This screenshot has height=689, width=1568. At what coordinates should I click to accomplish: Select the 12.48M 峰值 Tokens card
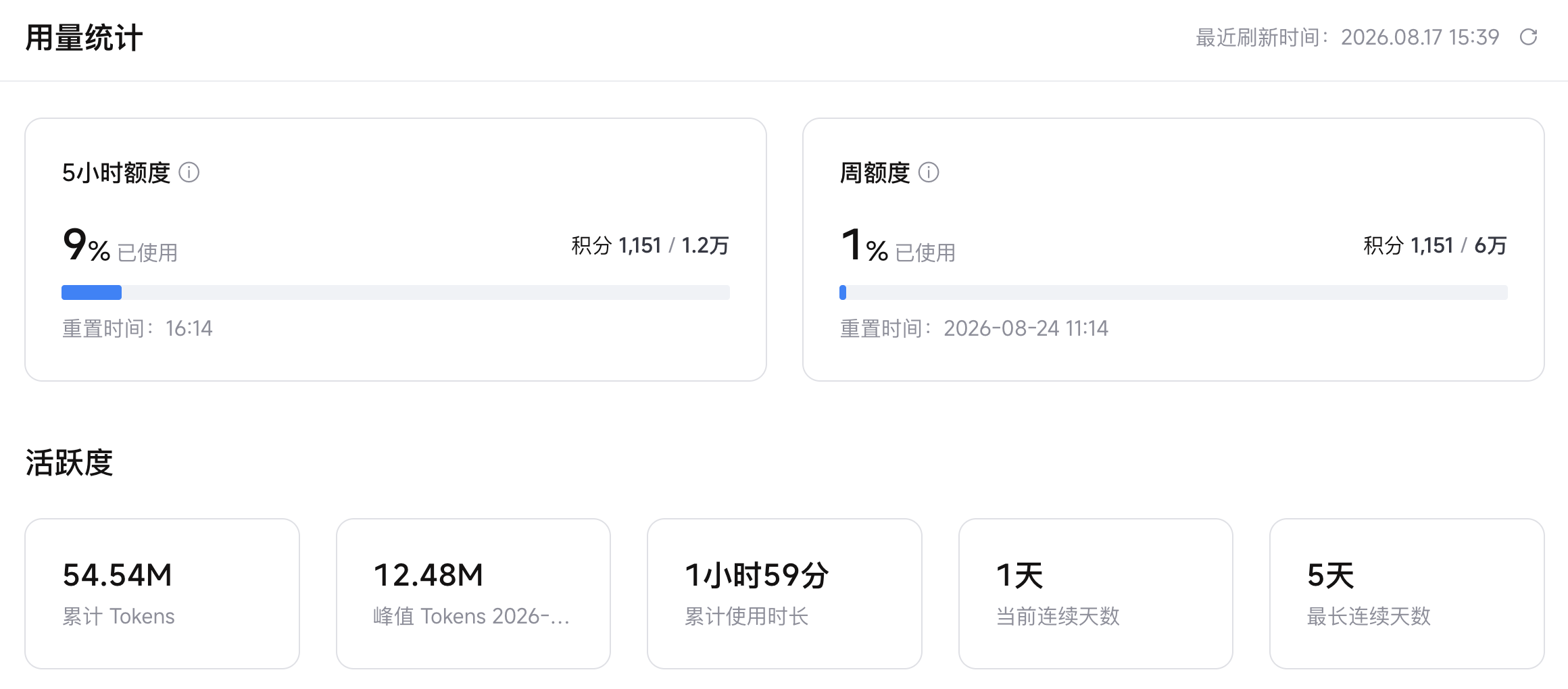point(473,594)
